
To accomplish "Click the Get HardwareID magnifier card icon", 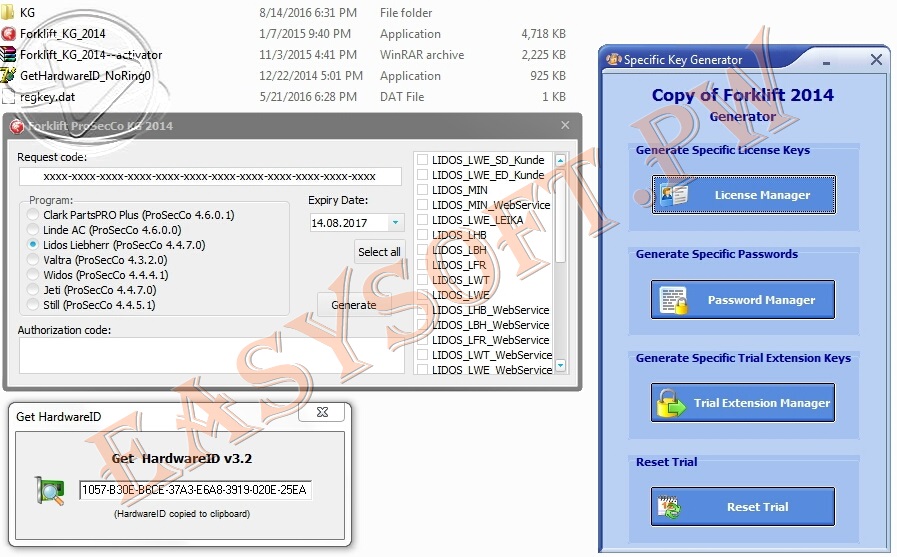I will [x=49, y=491].
